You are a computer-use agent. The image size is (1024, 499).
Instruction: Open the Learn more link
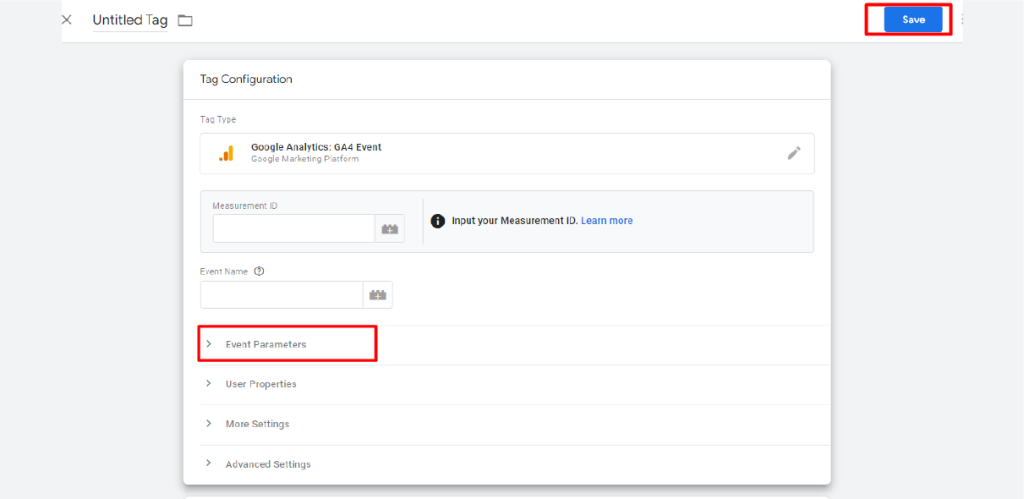click(607, 221)
